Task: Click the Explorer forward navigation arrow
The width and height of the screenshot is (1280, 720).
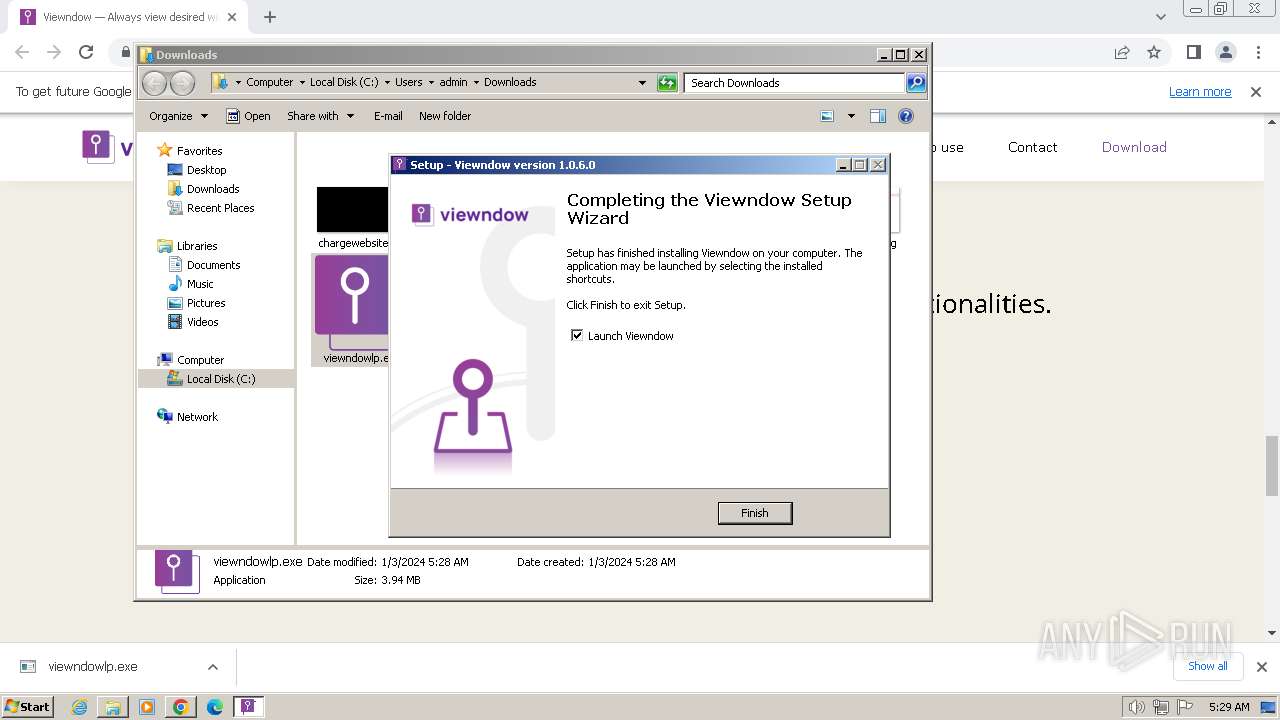Action: pyautogui.click(x=182, y=83)
